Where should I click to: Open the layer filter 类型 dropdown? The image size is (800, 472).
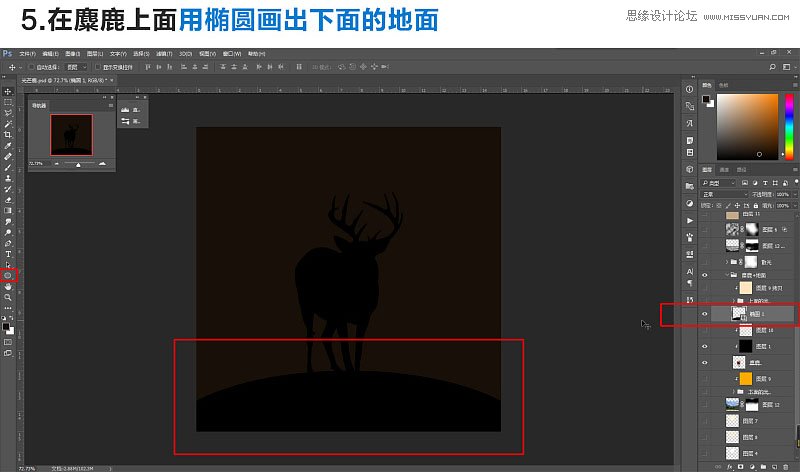[x=718, y=183]
